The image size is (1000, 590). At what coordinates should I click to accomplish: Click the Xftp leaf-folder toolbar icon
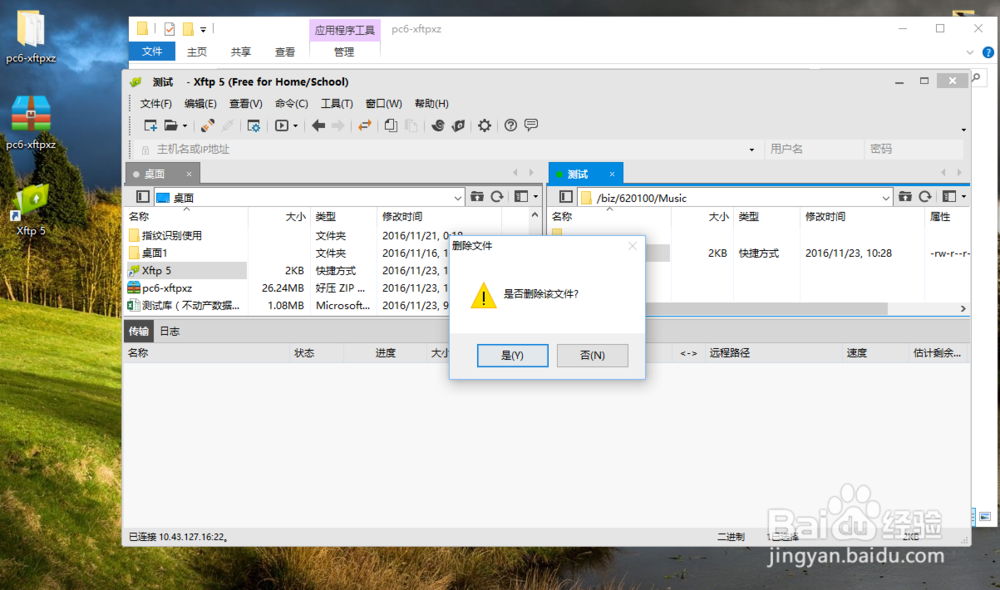[458, 126]
